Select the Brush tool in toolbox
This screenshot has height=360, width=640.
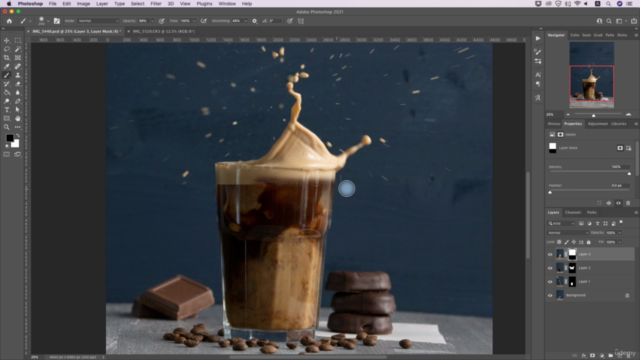click(x=7, y=75)
